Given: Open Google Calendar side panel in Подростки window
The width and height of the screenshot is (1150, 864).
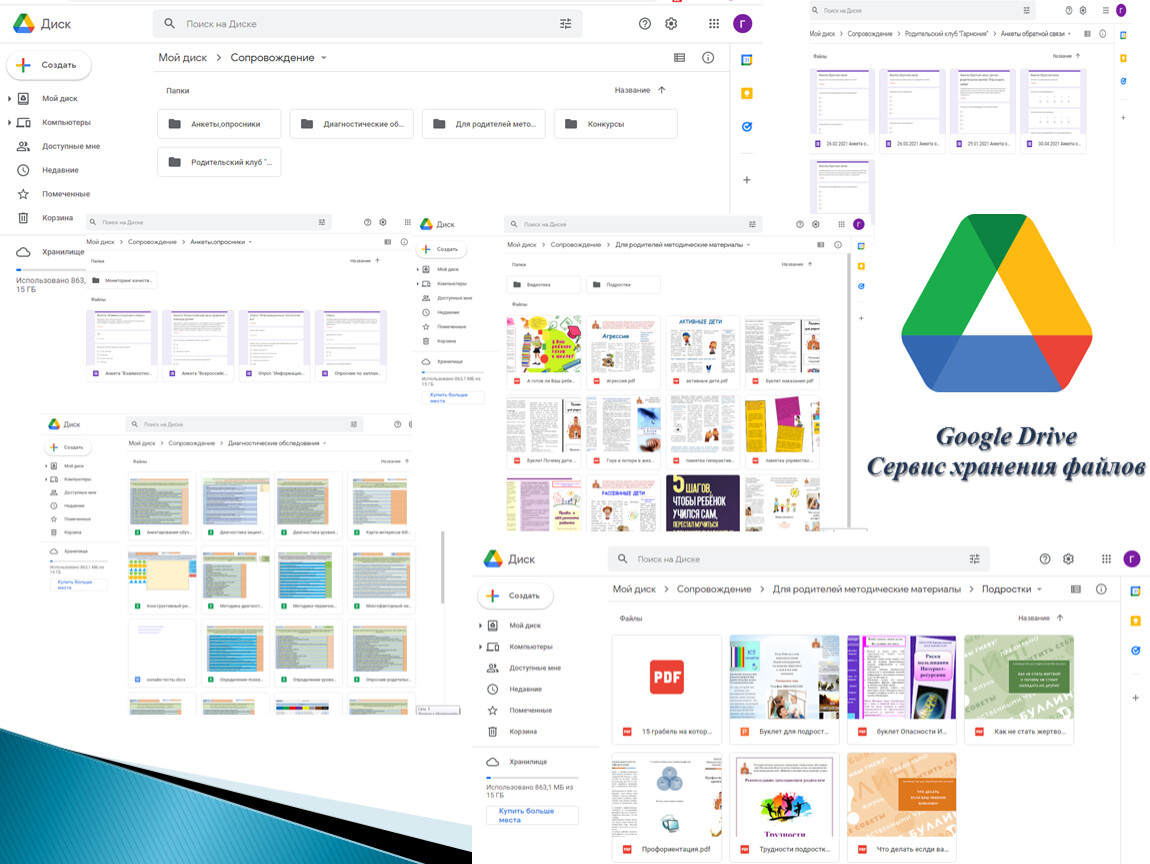Looking at the screenshot, I should pyautogui.click(x=1135, y=591).
